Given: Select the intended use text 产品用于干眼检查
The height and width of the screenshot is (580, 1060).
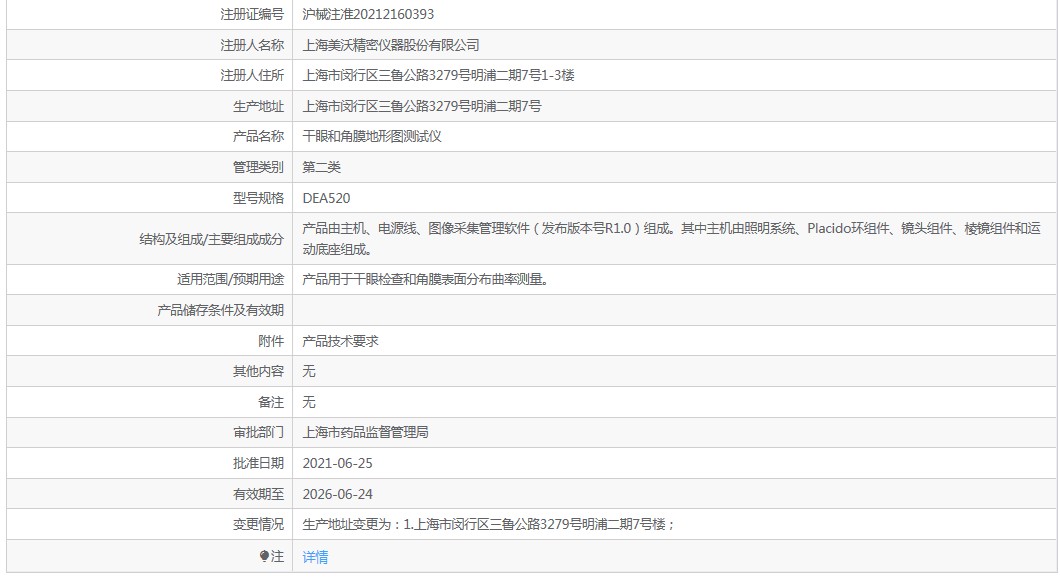Looking at the screenshot, I should pyautogui.click(x=425, y=279).
